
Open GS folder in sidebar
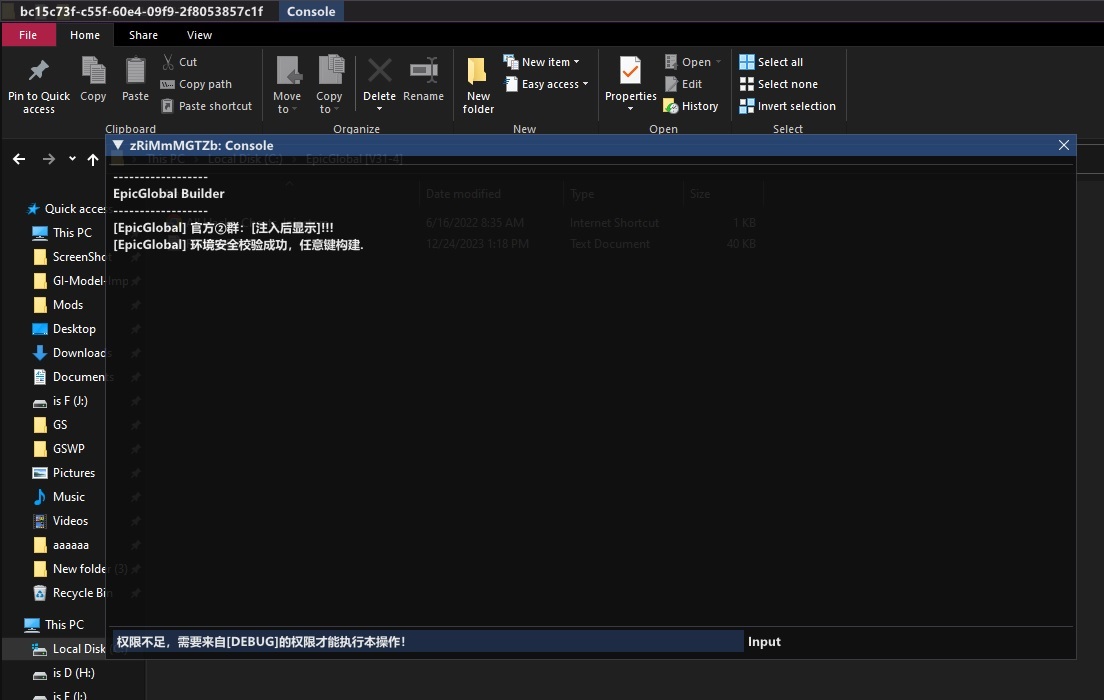click(x=51, y=425)
